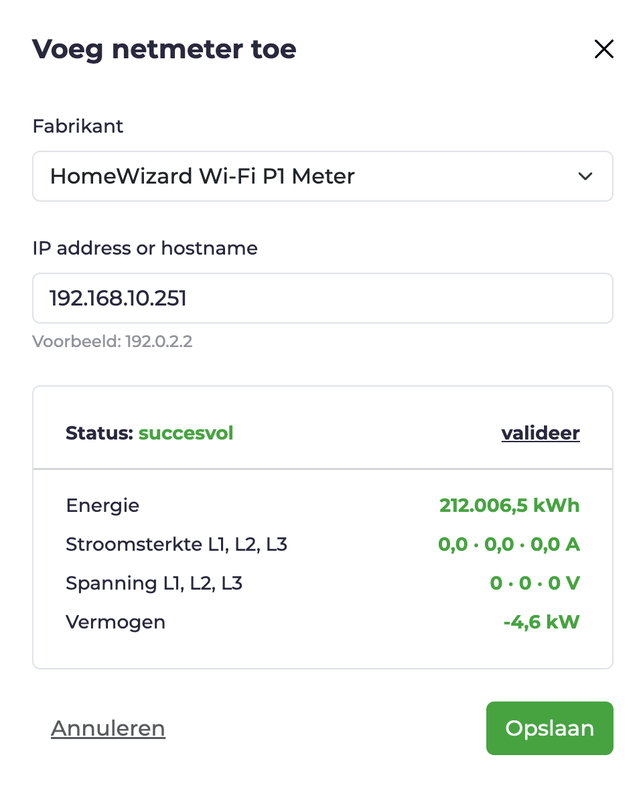Click the Stroomsterkte L1, L2, L3 label

coord(176,544)
